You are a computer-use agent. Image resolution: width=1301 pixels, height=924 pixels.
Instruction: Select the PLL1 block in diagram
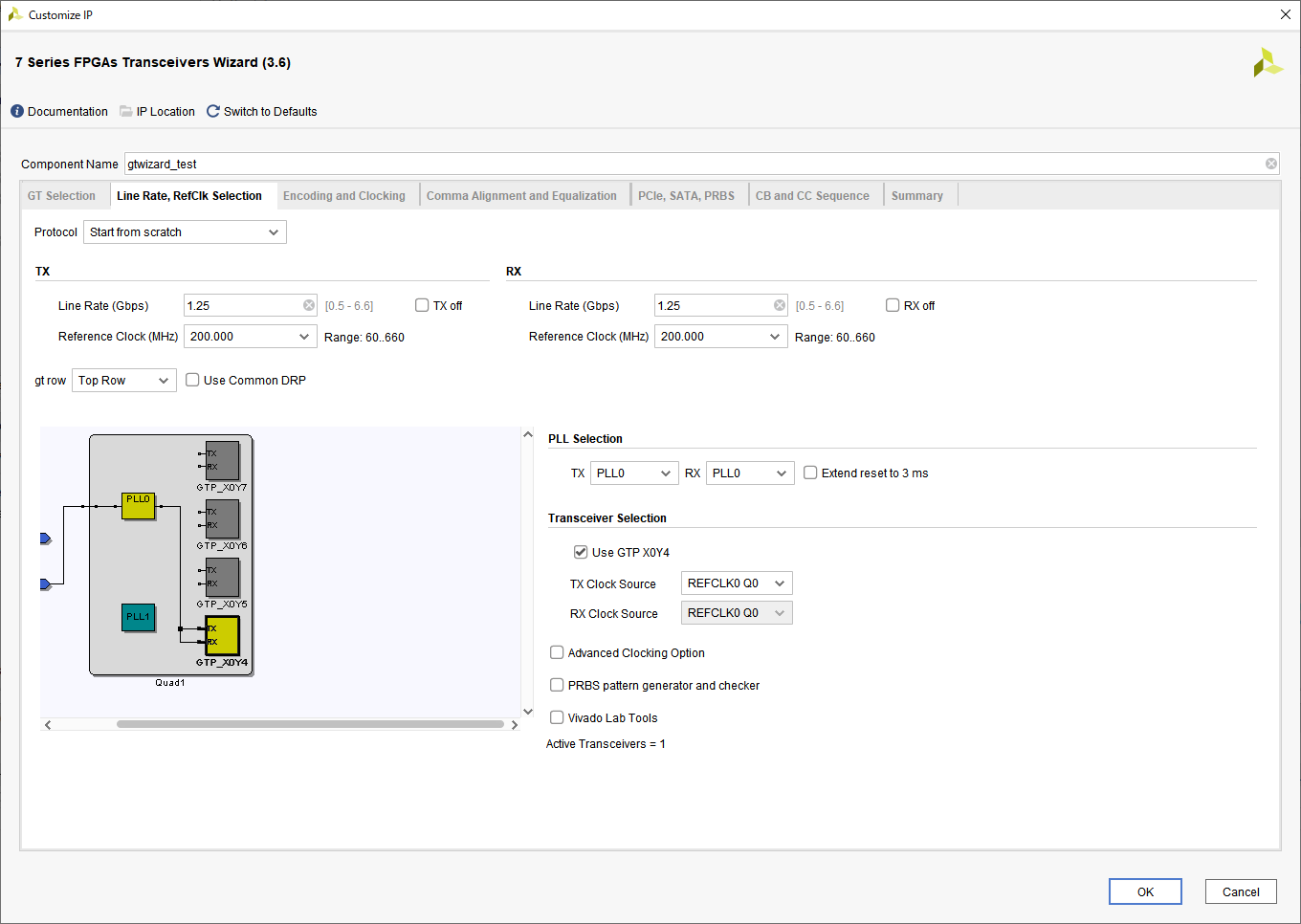pos(139,618)
